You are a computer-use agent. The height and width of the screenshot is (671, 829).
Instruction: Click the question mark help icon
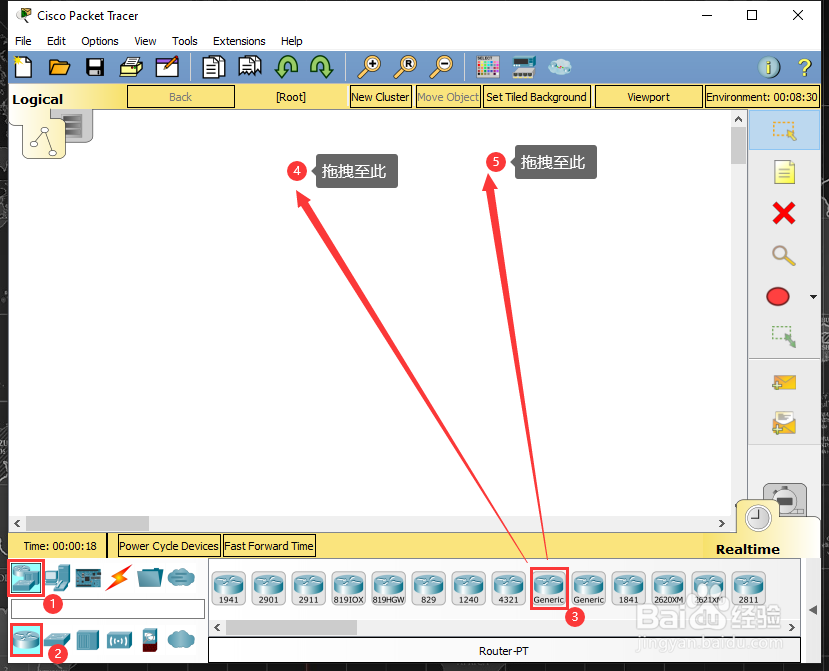tap(804, 67)
